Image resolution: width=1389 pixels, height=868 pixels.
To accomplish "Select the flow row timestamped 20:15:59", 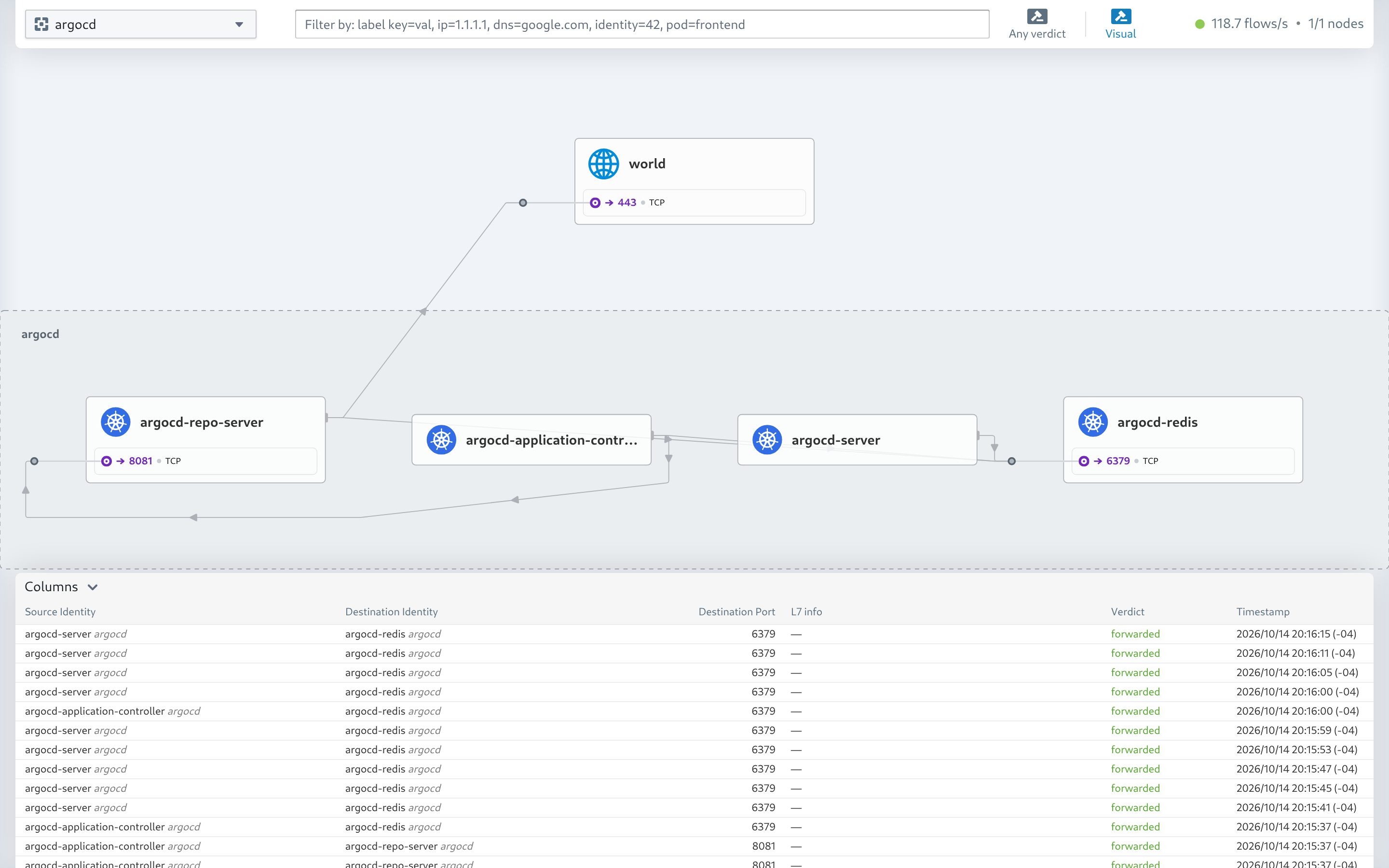I will click(694, 730).
